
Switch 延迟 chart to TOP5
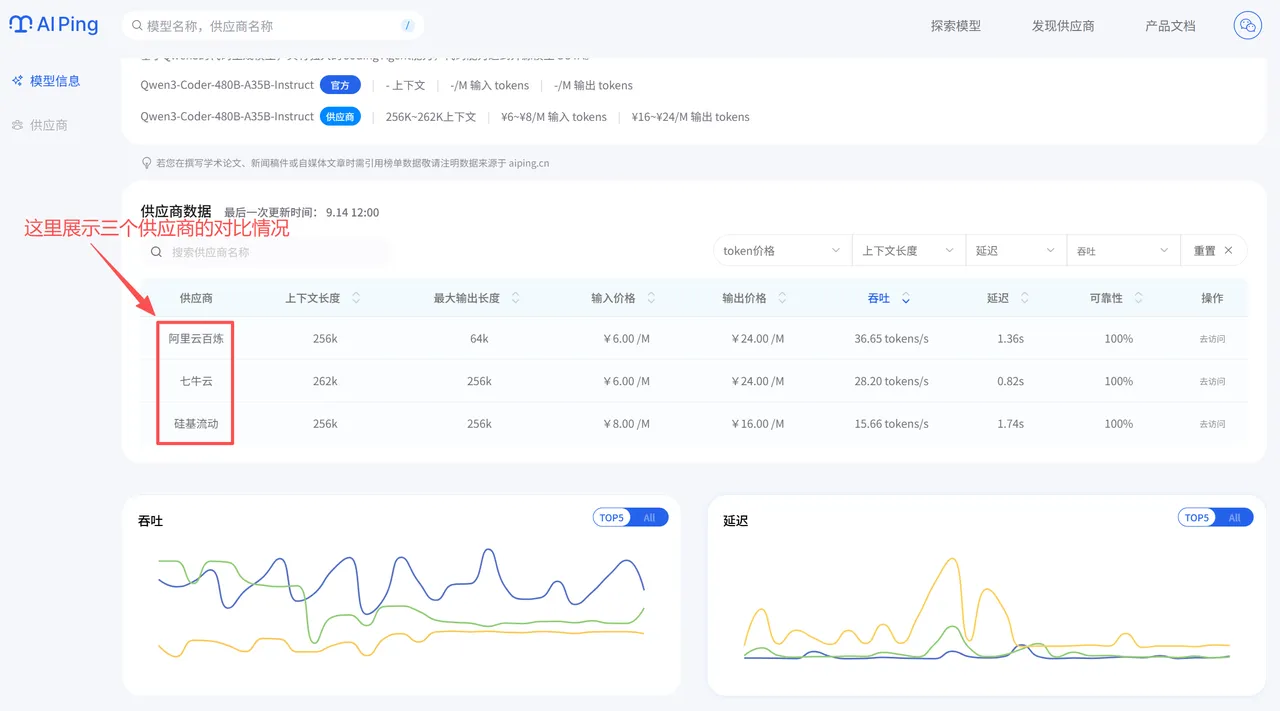[1197, 518]
